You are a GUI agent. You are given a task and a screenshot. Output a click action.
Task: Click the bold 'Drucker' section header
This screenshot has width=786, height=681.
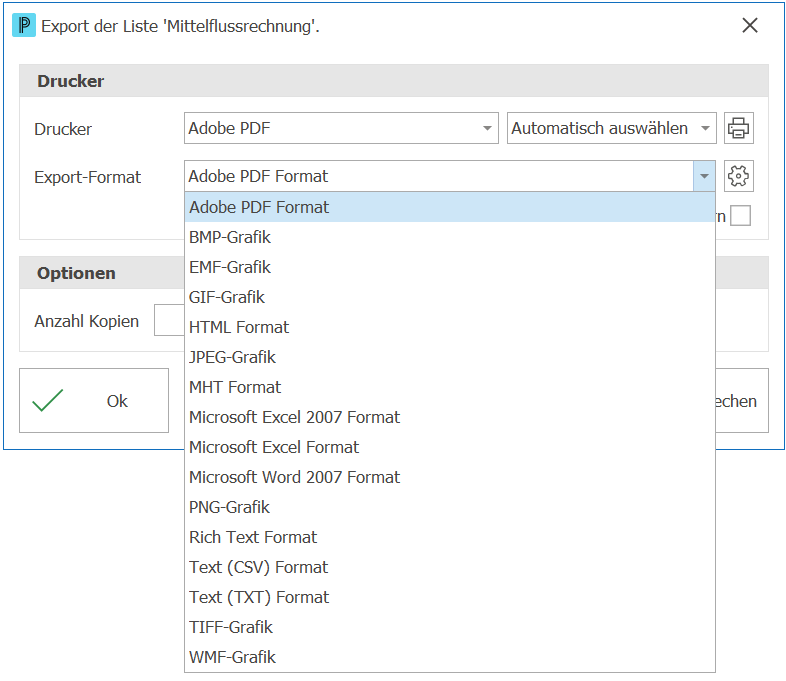[71, 81]
